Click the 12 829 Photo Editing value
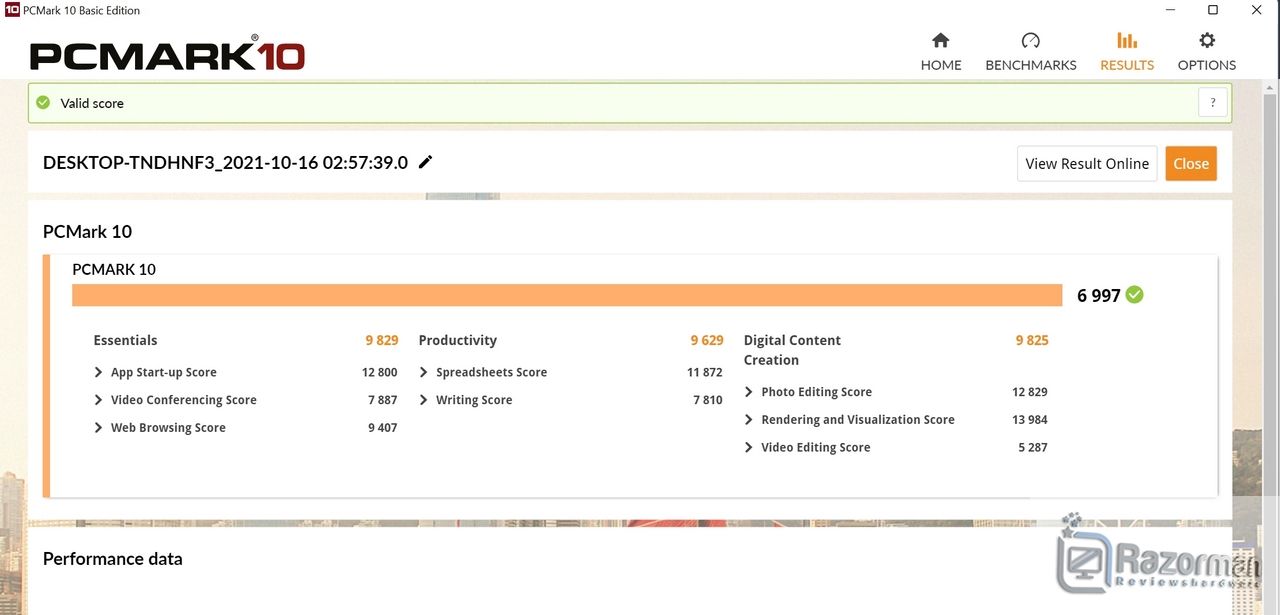 pos(1030,392)
